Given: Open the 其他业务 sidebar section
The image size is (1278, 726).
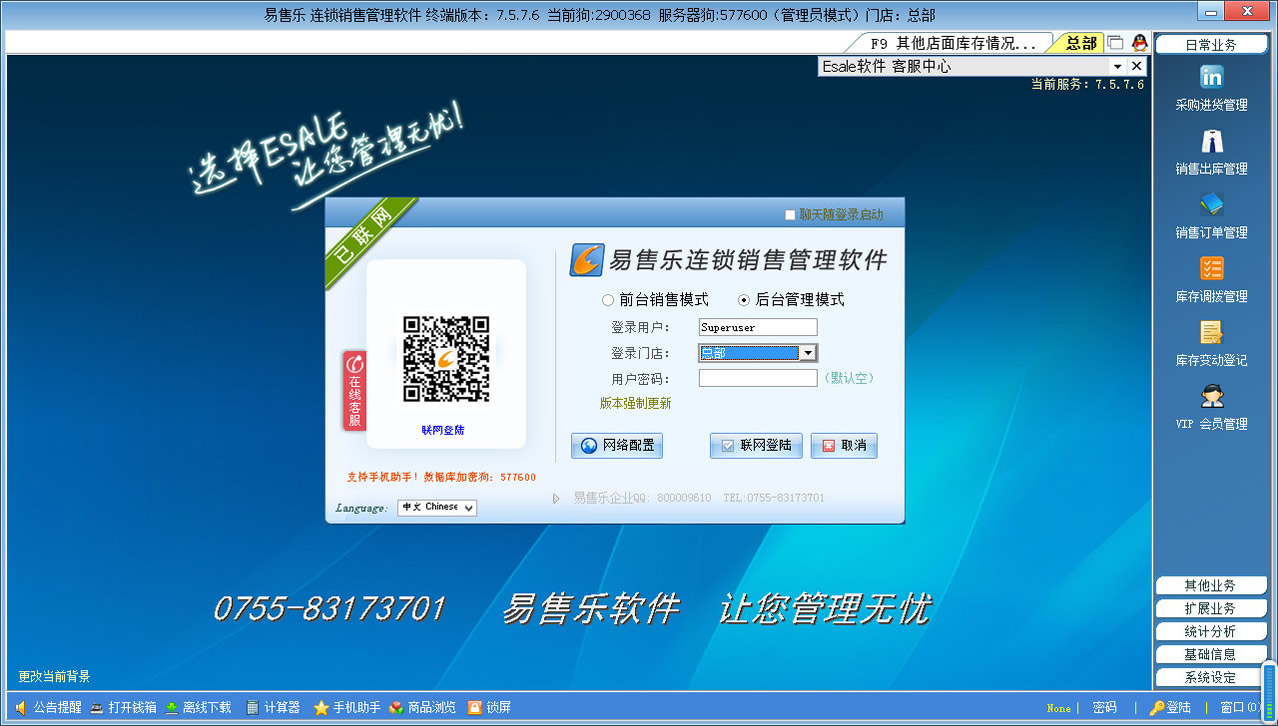Looking at the screenshot, I should tap(1211, 586).
